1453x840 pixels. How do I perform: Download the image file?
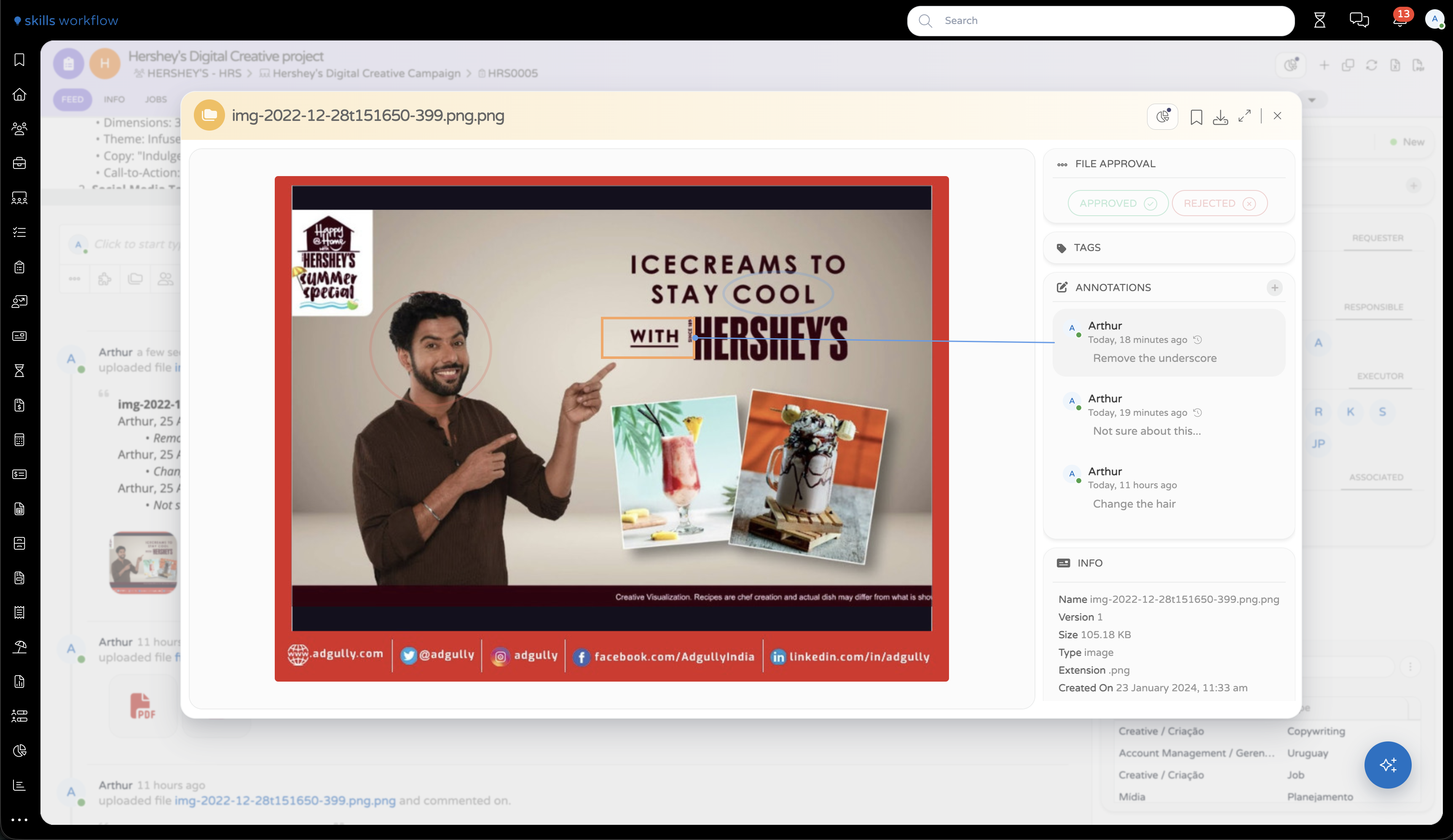[x=1221, y=117]
